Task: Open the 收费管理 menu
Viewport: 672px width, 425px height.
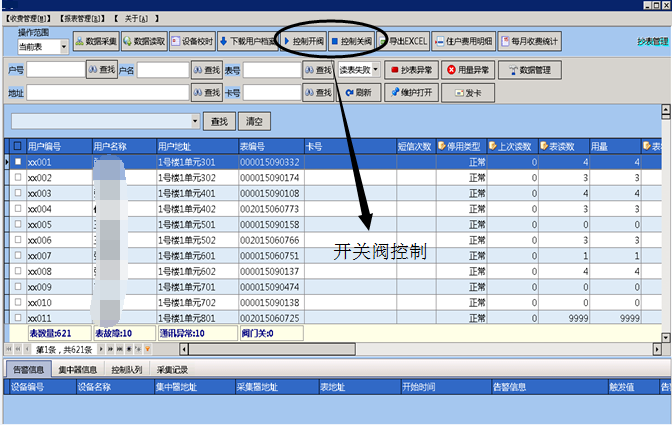Action: coord(28,18)
